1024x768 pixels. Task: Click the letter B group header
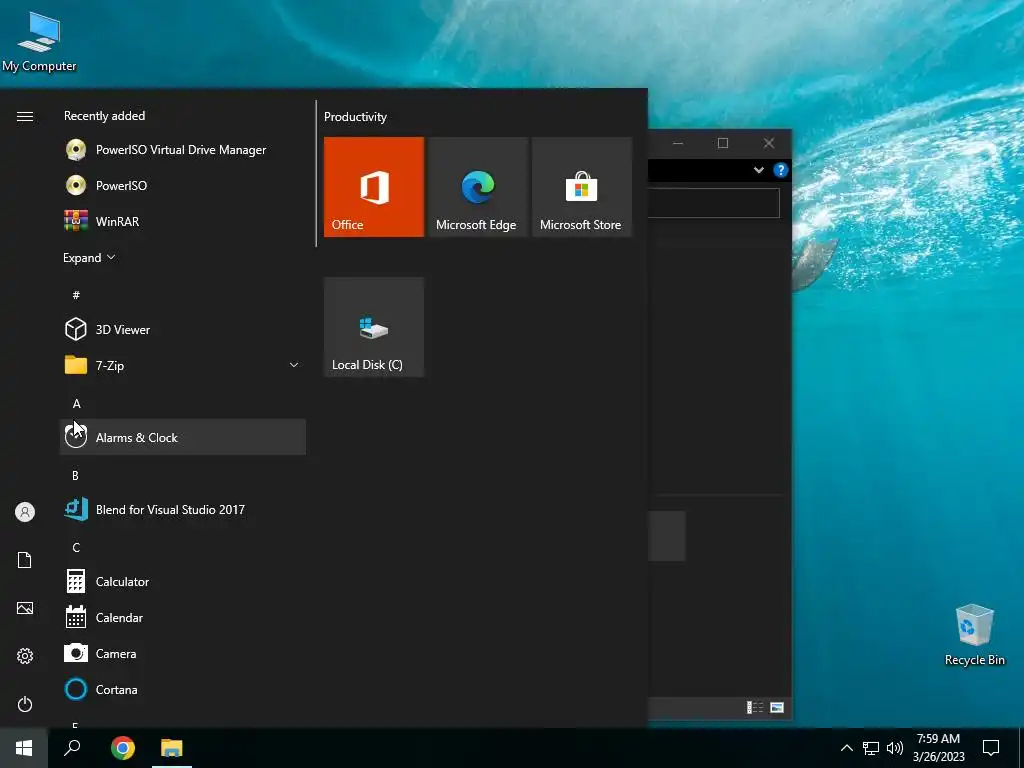(x=75, y=475)
